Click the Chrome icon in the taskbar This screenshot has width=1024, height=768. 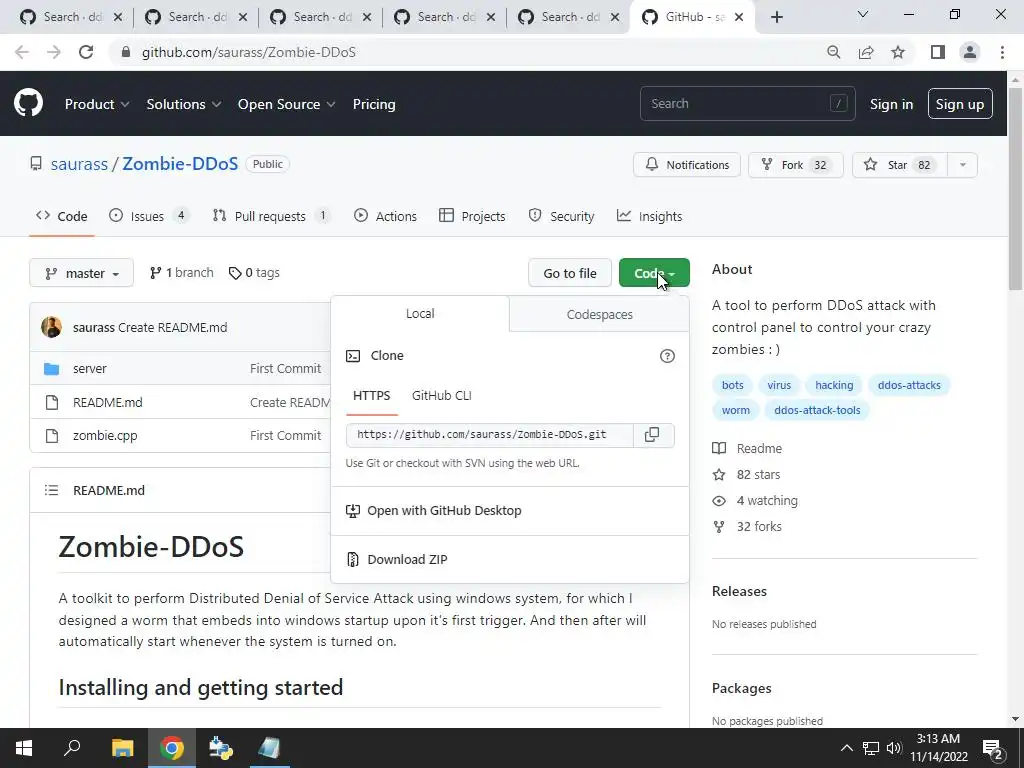[x=172, y=748]
